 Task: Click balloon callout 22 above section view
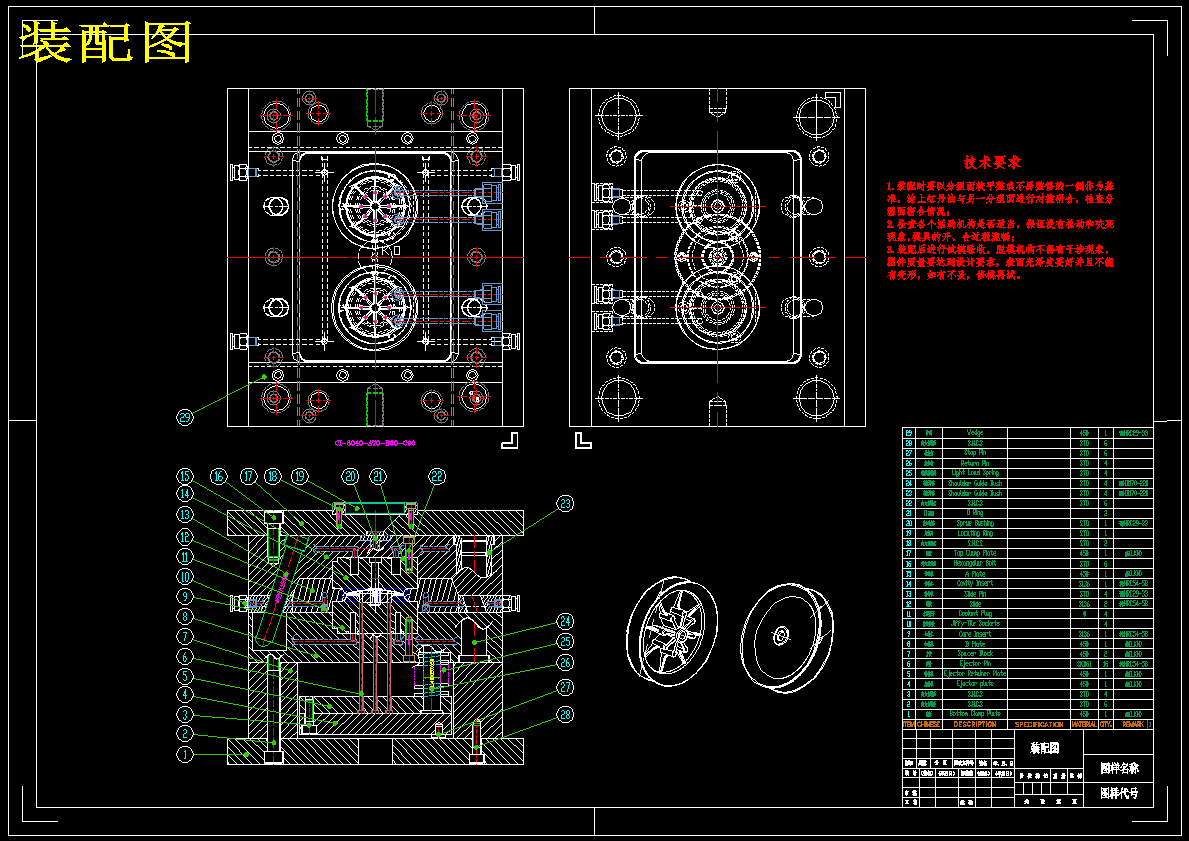point(437,476)
